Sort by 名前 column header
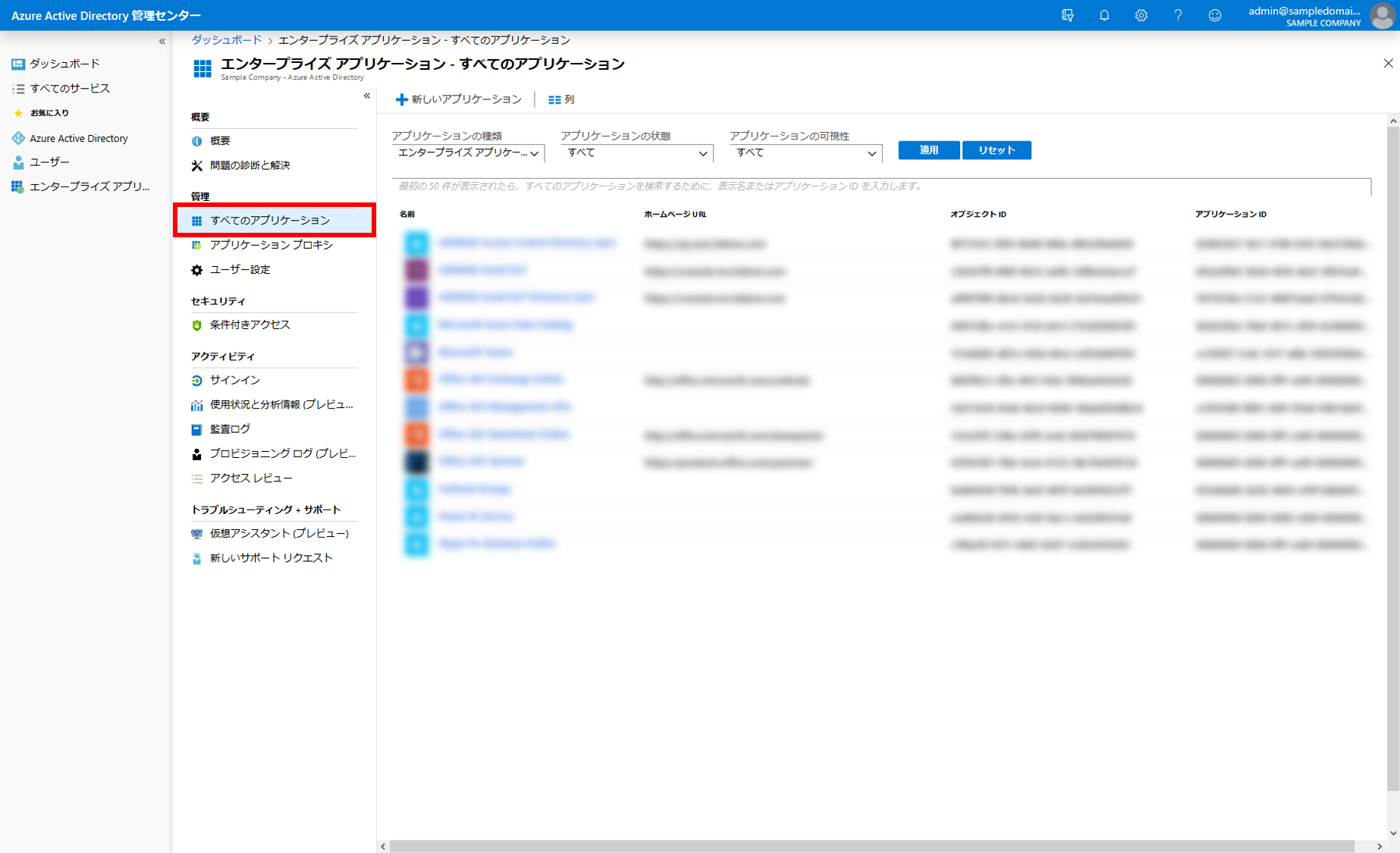Viewport: 1400px width, 853px height. 407,215
